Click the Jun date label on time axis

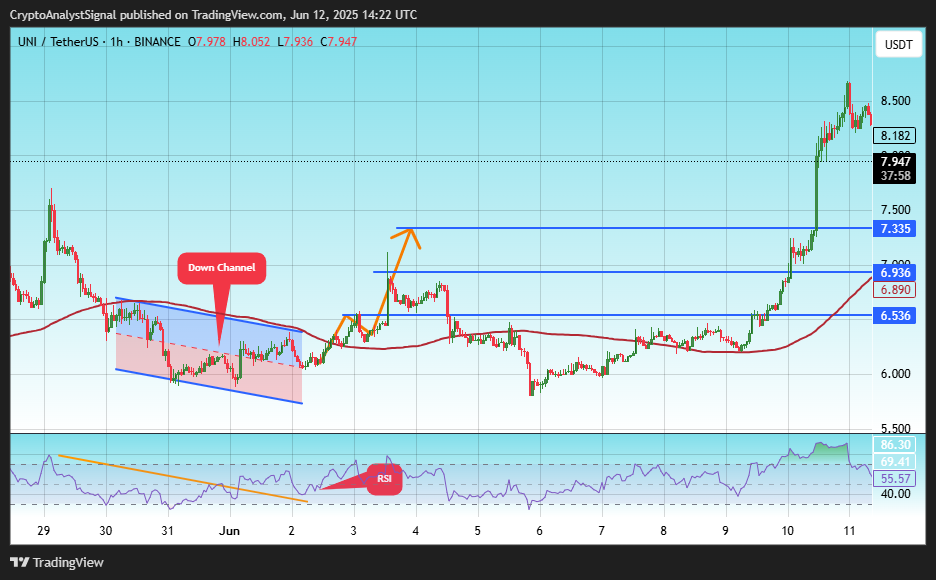(x=229, y=530)
